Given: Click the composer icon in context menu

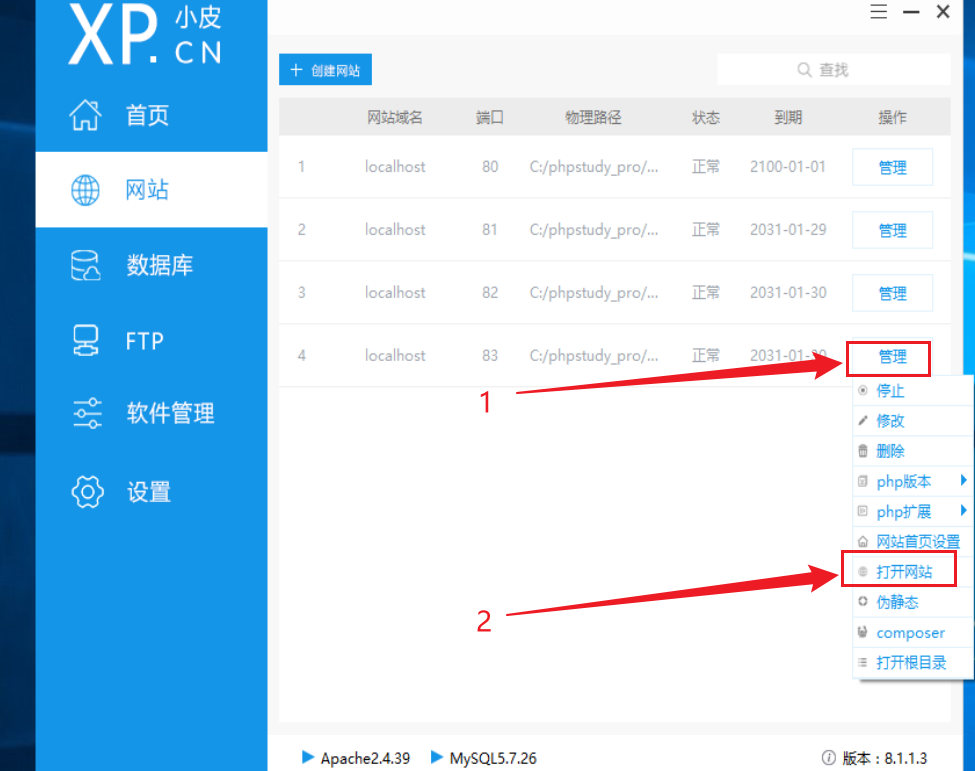Looking at the screenshot, I should [862, 632].
